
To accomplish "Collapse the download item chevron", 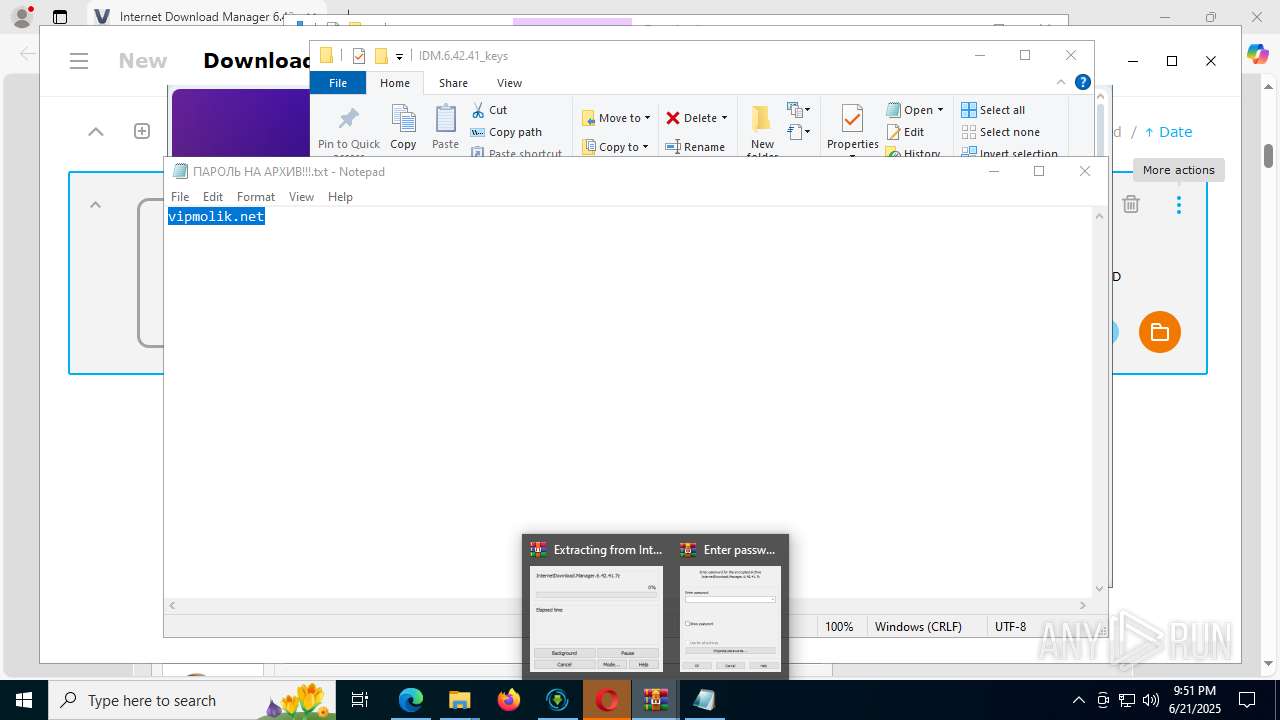I will 96,205.
